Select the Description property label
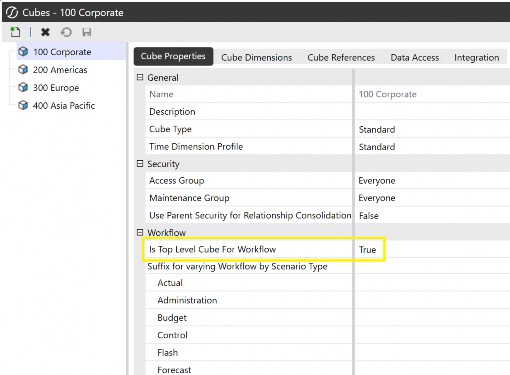This screenshot has height=375, width=510. [x=172, y=112]
